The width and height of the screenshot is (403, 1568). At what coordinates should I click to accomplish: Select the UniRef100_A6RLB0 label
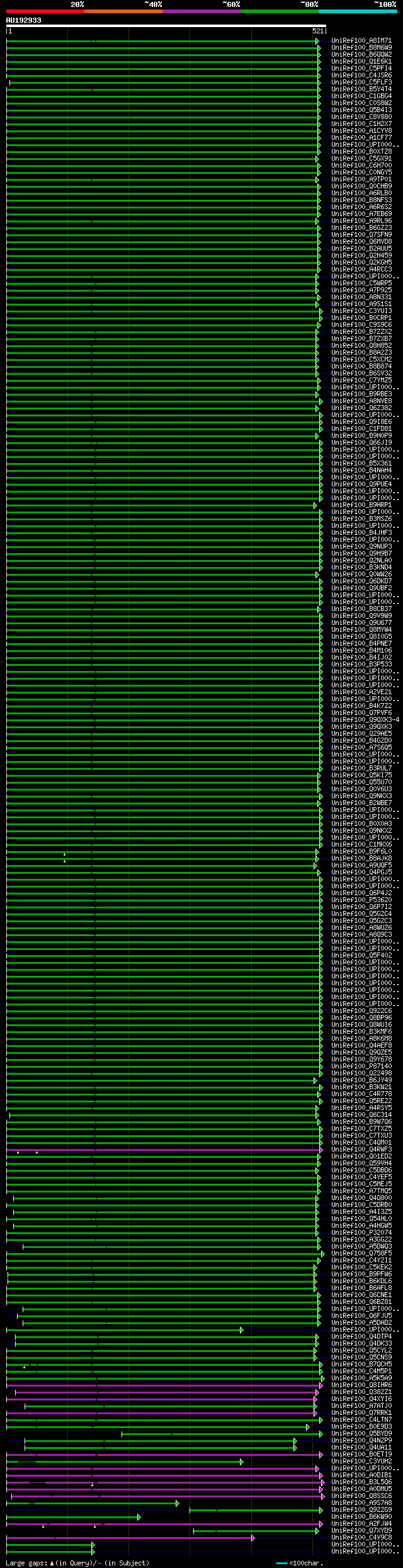click(361, 193)
